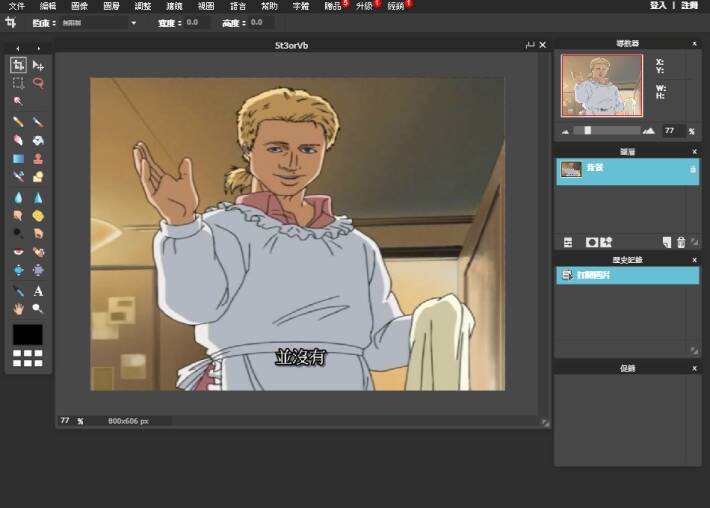Click the width input field
This screenshot has height=508, width=710.
(x=197, y=22)
